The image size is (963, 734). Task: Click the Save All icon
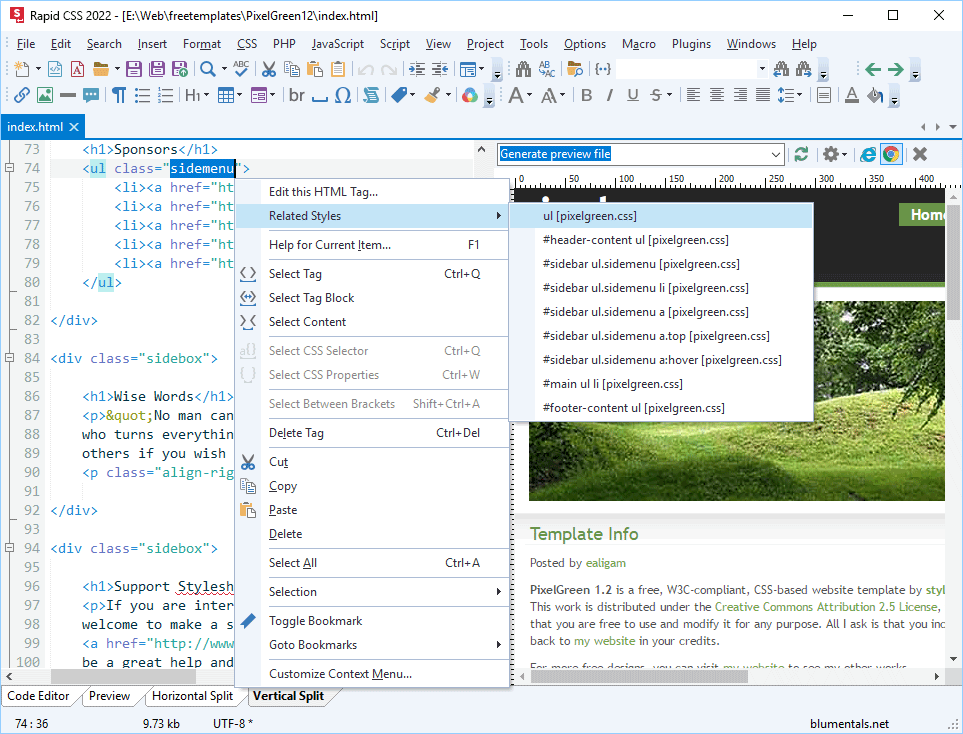158,69
